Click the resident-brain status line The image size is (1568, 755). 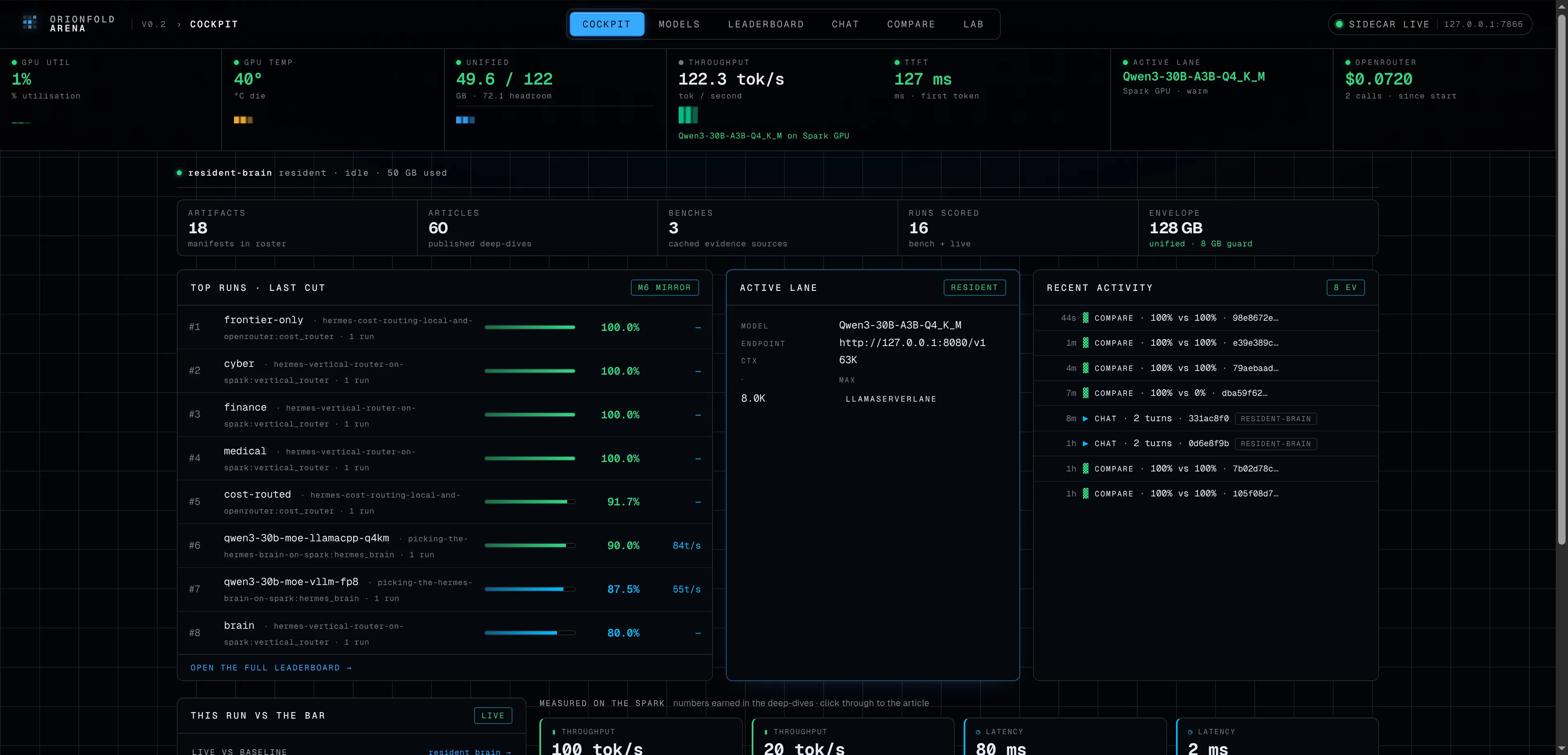tap(312, 173)
